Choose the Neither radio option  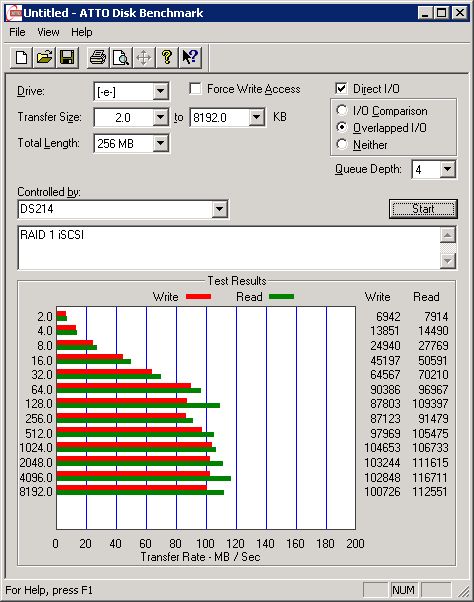(x=342, y=144)
